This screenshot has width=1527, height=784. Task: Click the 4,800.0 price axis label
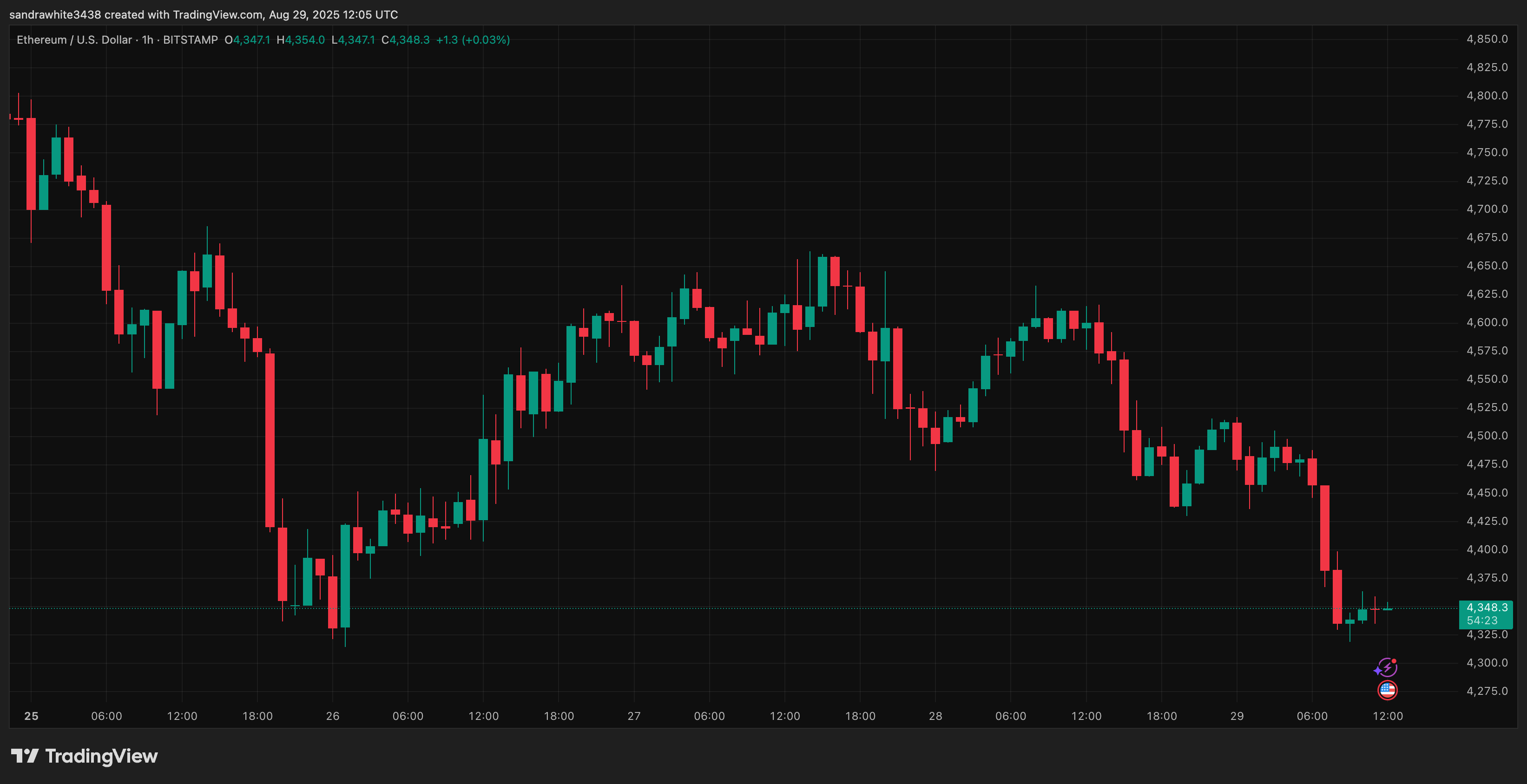(x=1487, y=95)
